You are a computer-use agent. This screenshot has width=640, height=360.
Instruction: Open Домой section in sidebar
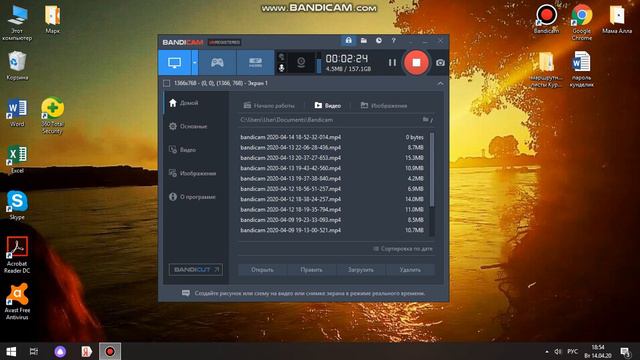pos(196,103)
